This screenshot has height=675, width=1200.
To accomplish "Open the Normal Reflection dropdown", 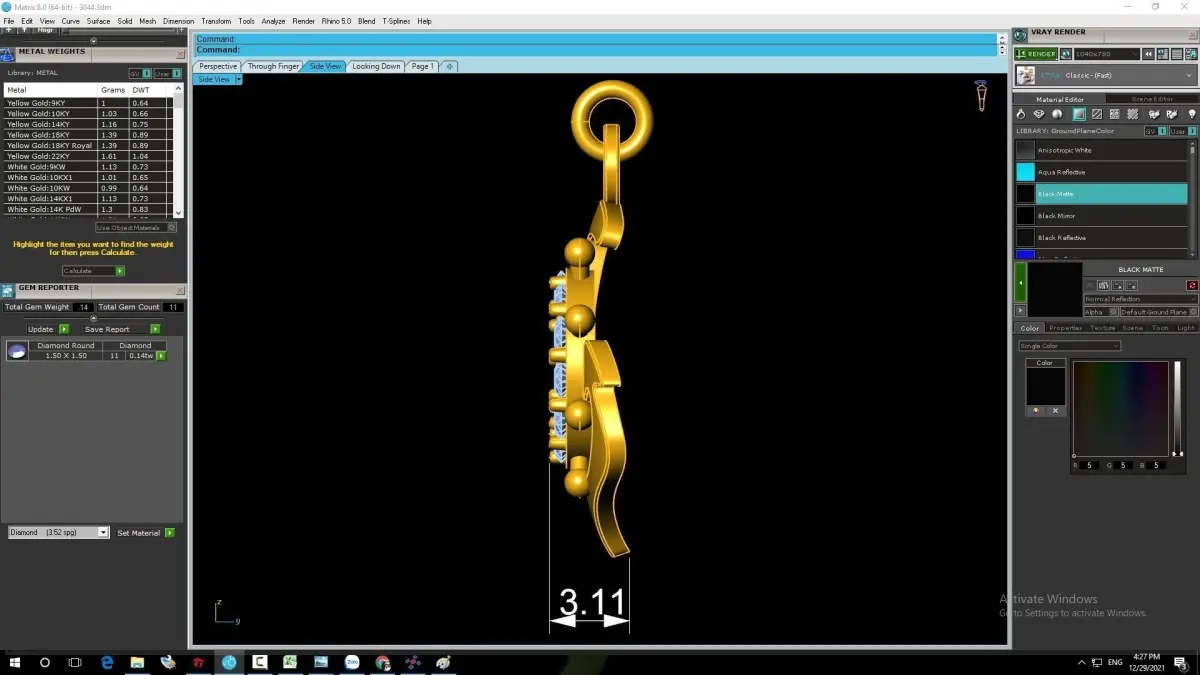I will (1141, 299).
